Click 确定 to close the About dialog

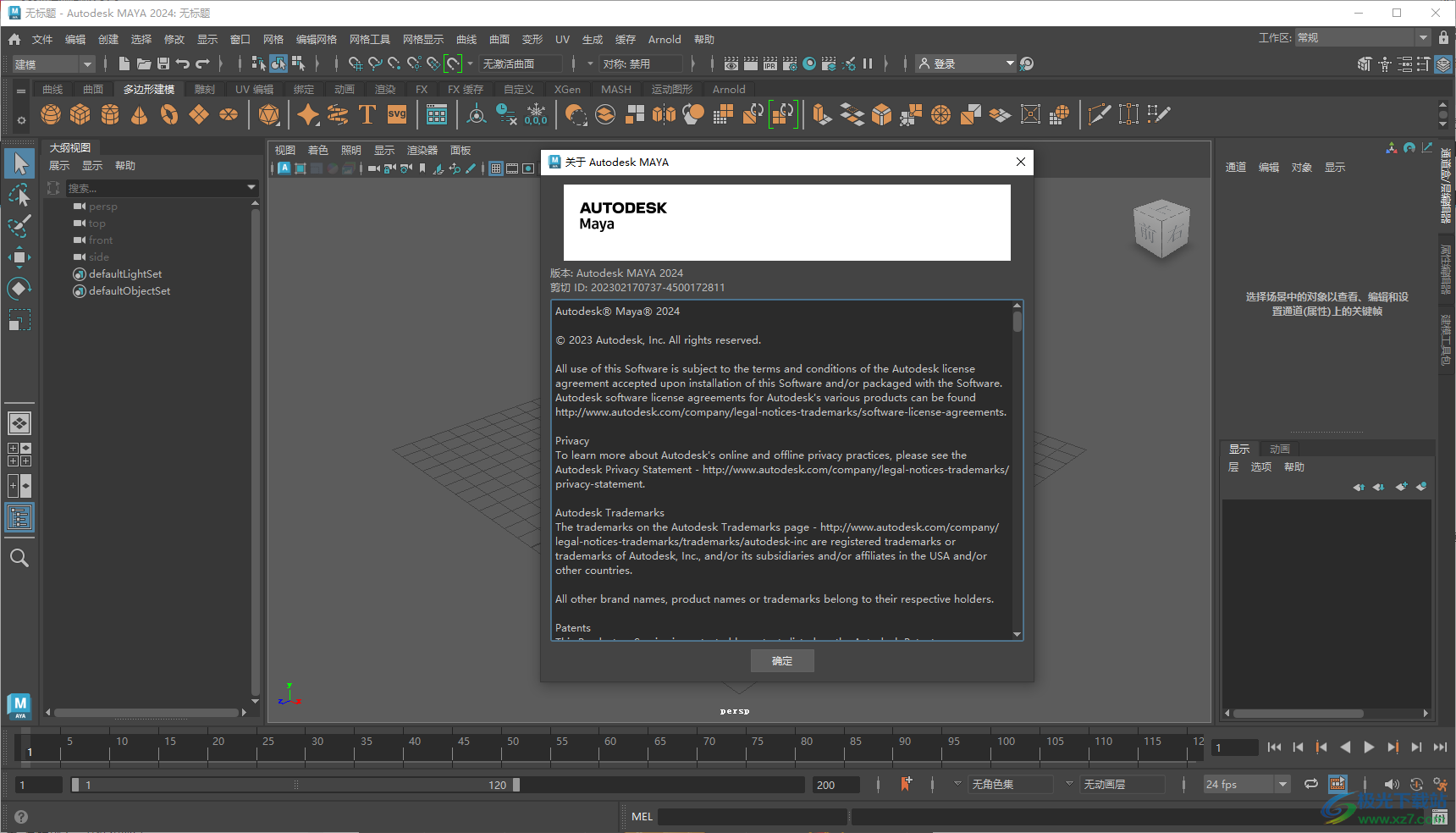[x=781, y=660]
